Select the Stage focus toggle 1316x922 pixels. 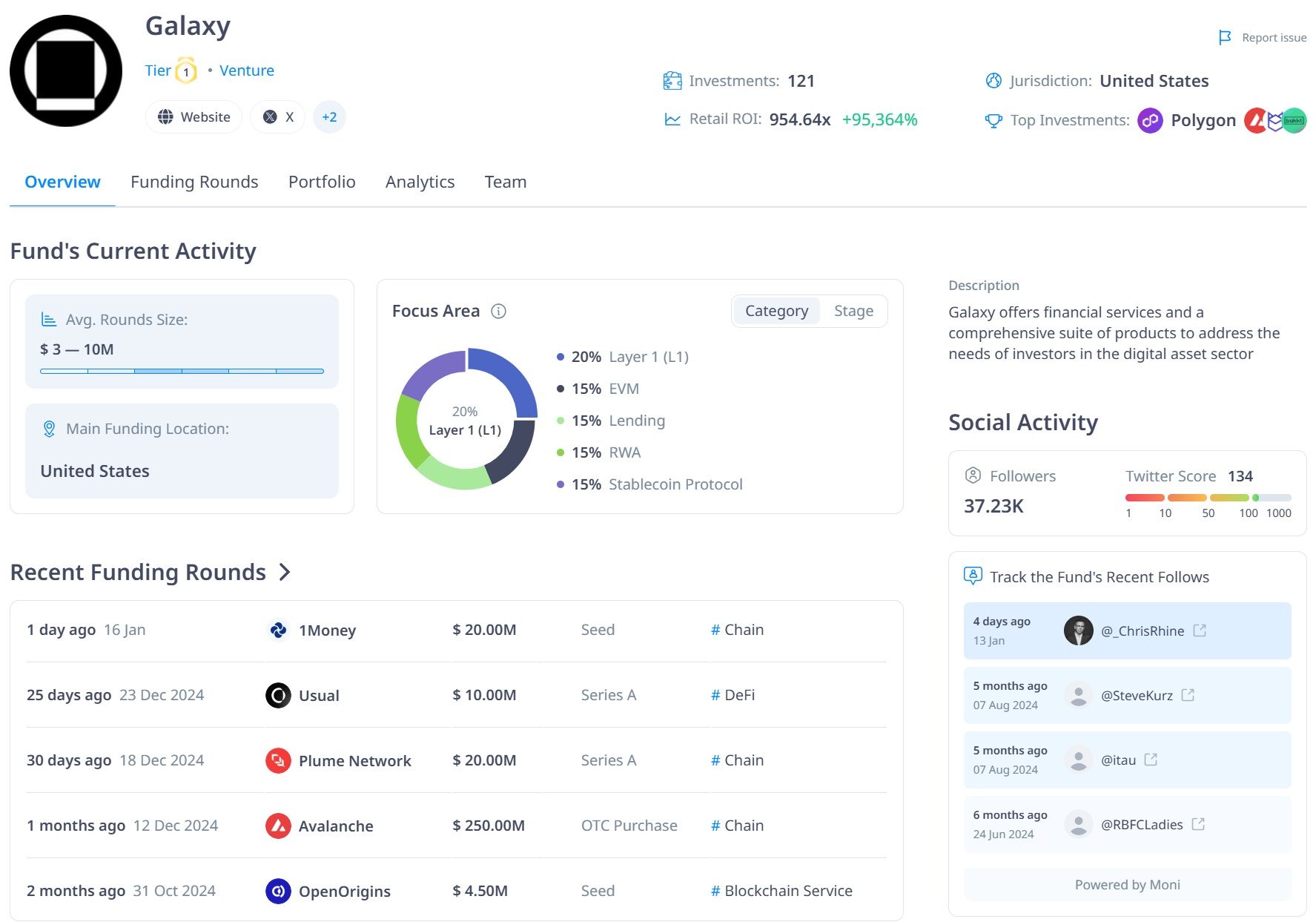(853, 311)
